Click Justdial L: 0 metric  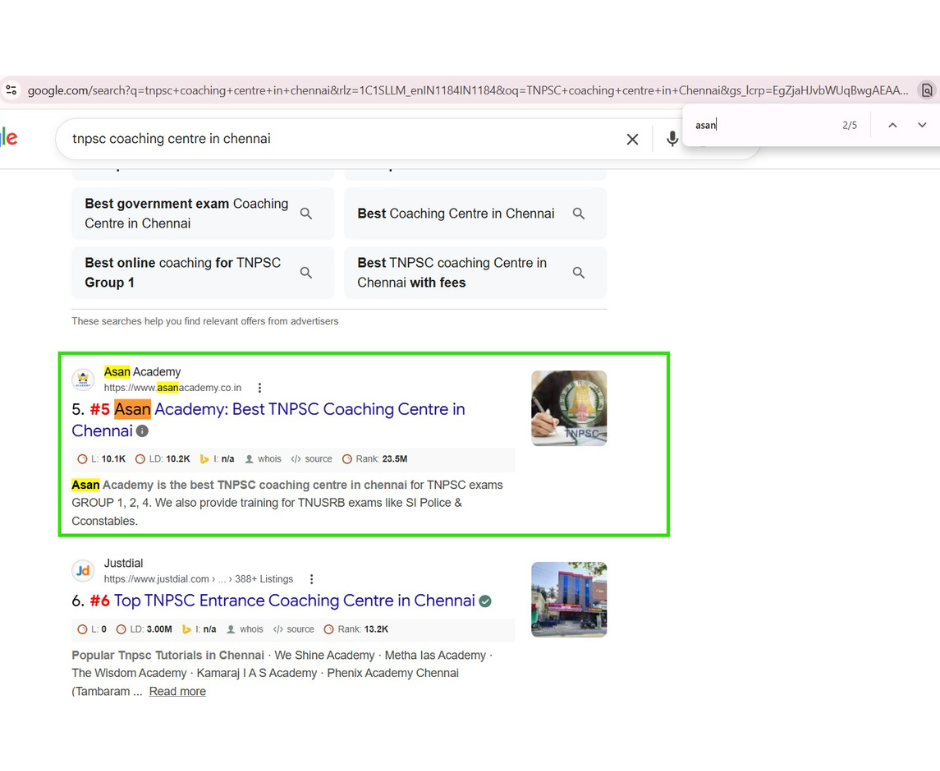(92, 630)
